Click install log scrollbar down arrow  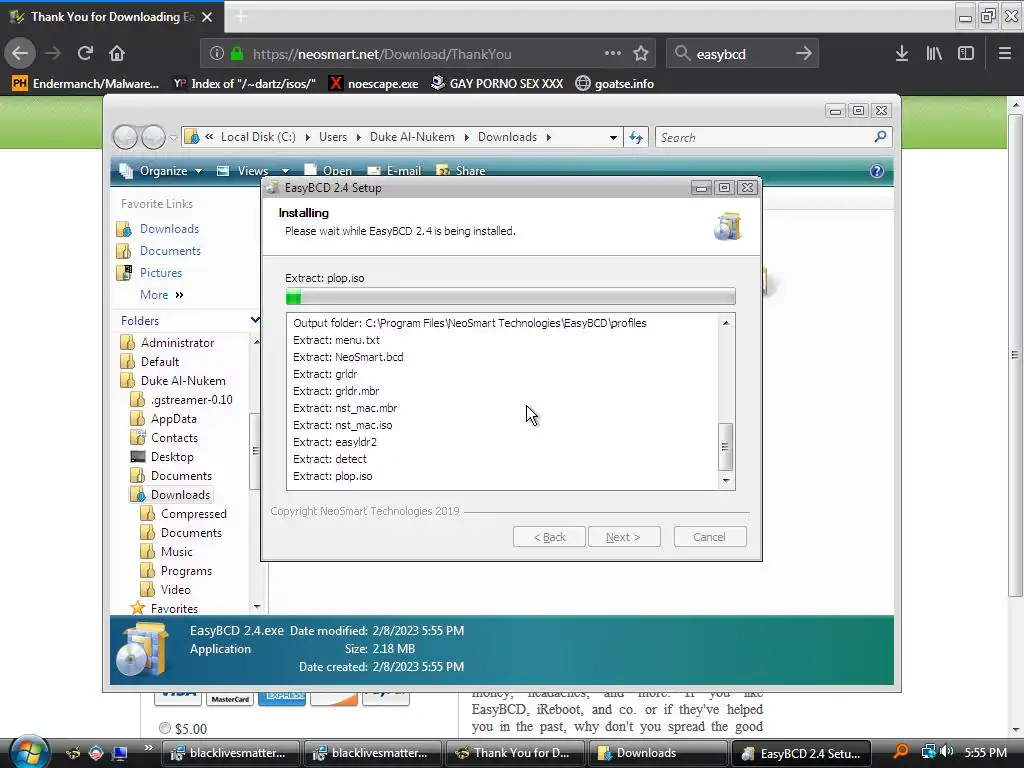(726, 481)
